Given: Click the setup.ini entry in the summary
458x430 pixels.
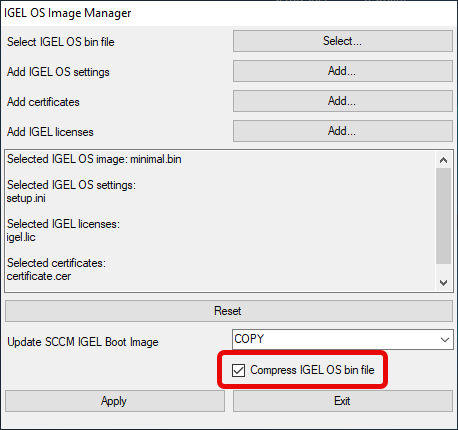Looking at the screenshot, I should pyautogui.click(x=26, y=198).
